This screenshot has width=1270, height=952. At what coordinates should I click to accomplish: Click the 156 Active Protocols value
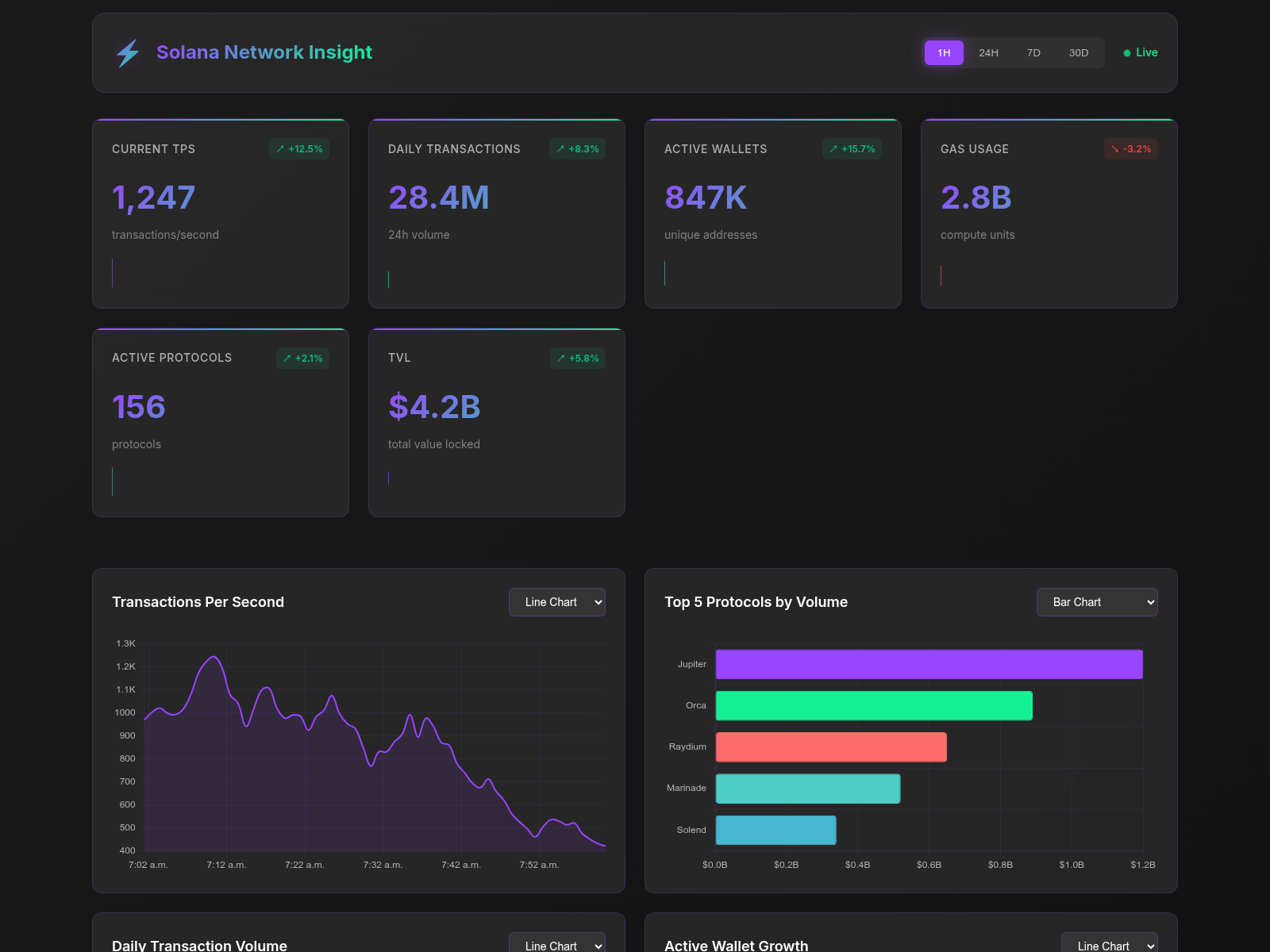(139, 407)
